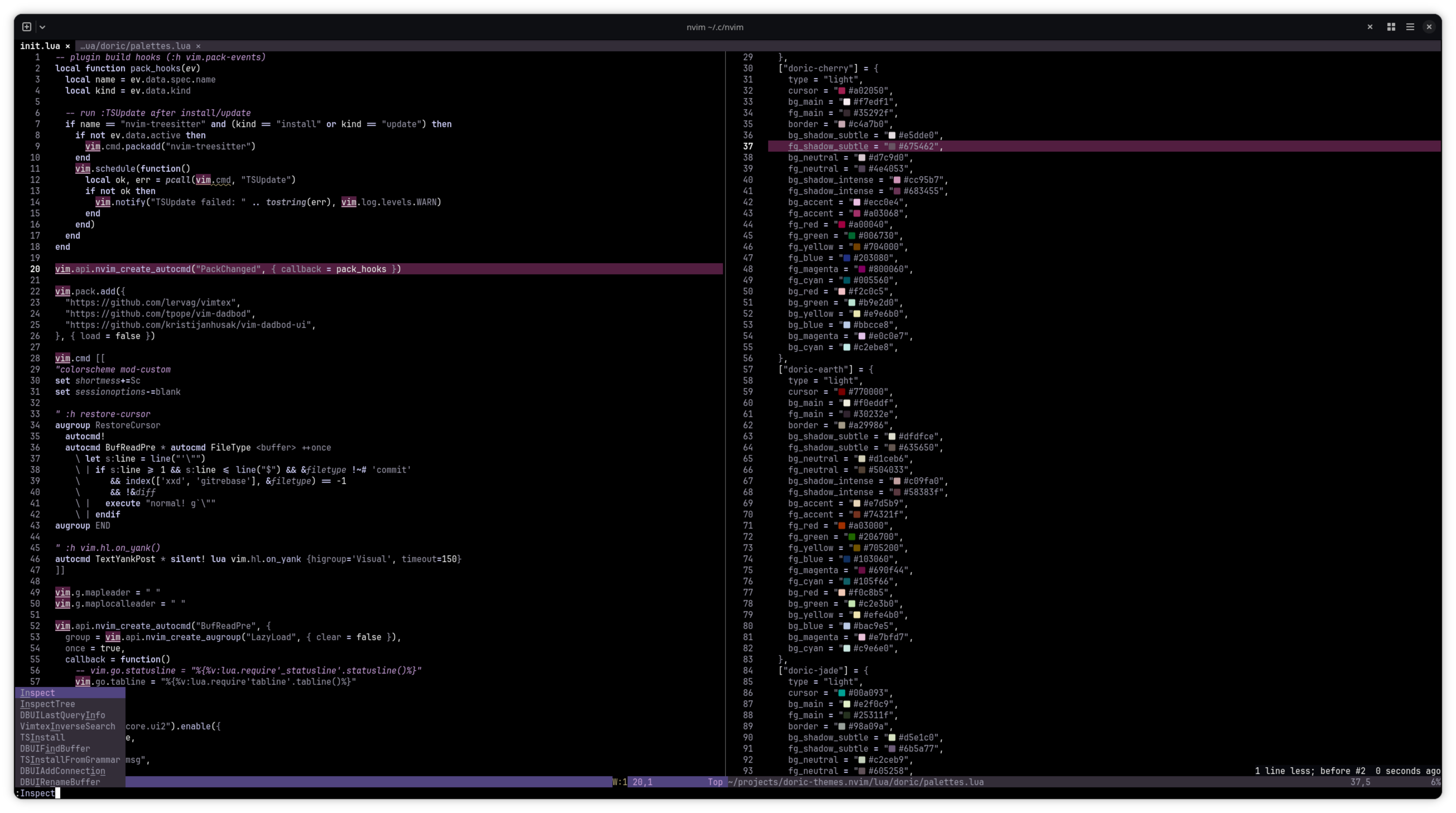Click the doric-earth fg_red #a03000 swatch
This screenshot has height=813, width=1456.
pos(842,526)
